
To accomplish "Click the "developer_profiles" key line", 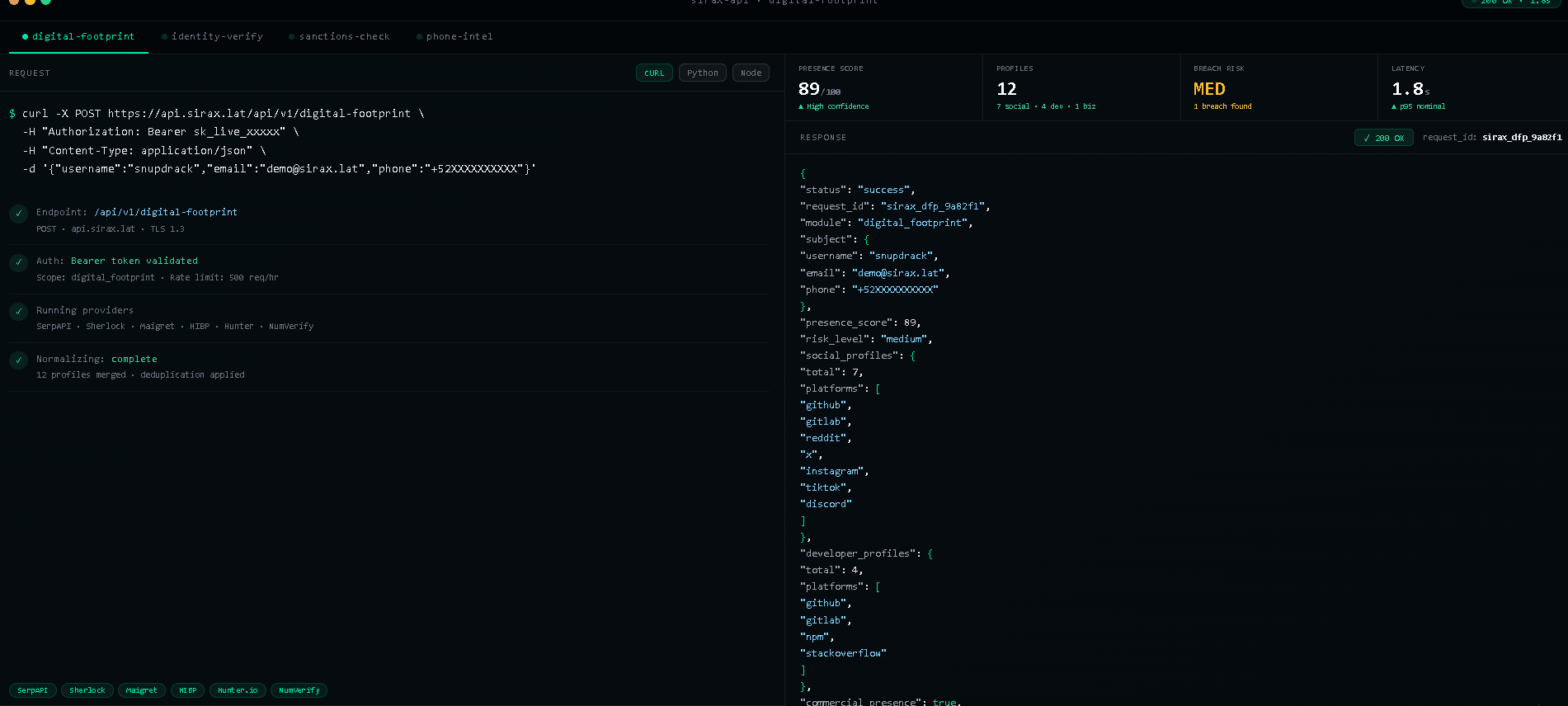I will (x=866, y=553).
